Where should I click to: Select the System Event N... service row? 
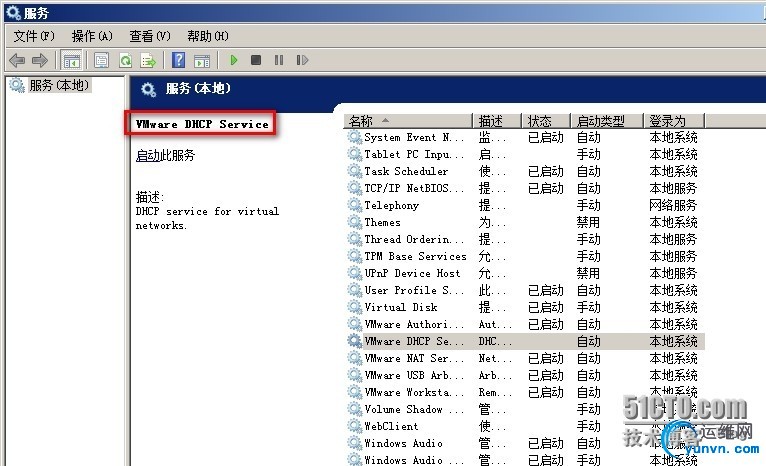coord(524,137)
